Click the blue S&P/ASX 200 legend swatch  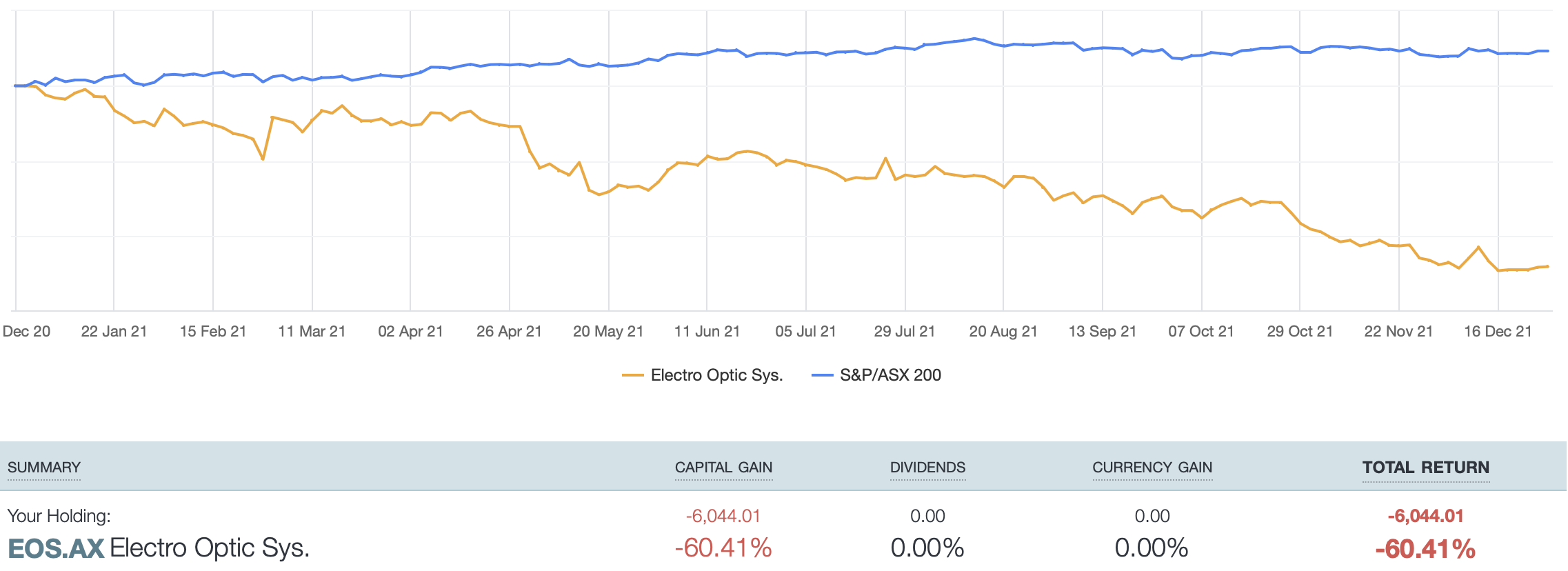point(823,375)
